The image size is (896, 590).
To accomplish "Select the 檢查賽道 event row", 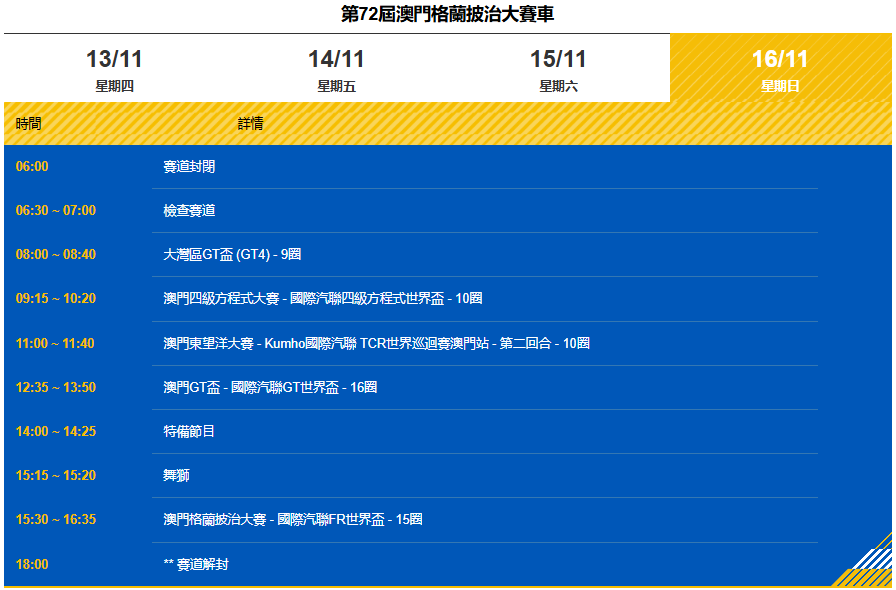I will pos(189,211).
